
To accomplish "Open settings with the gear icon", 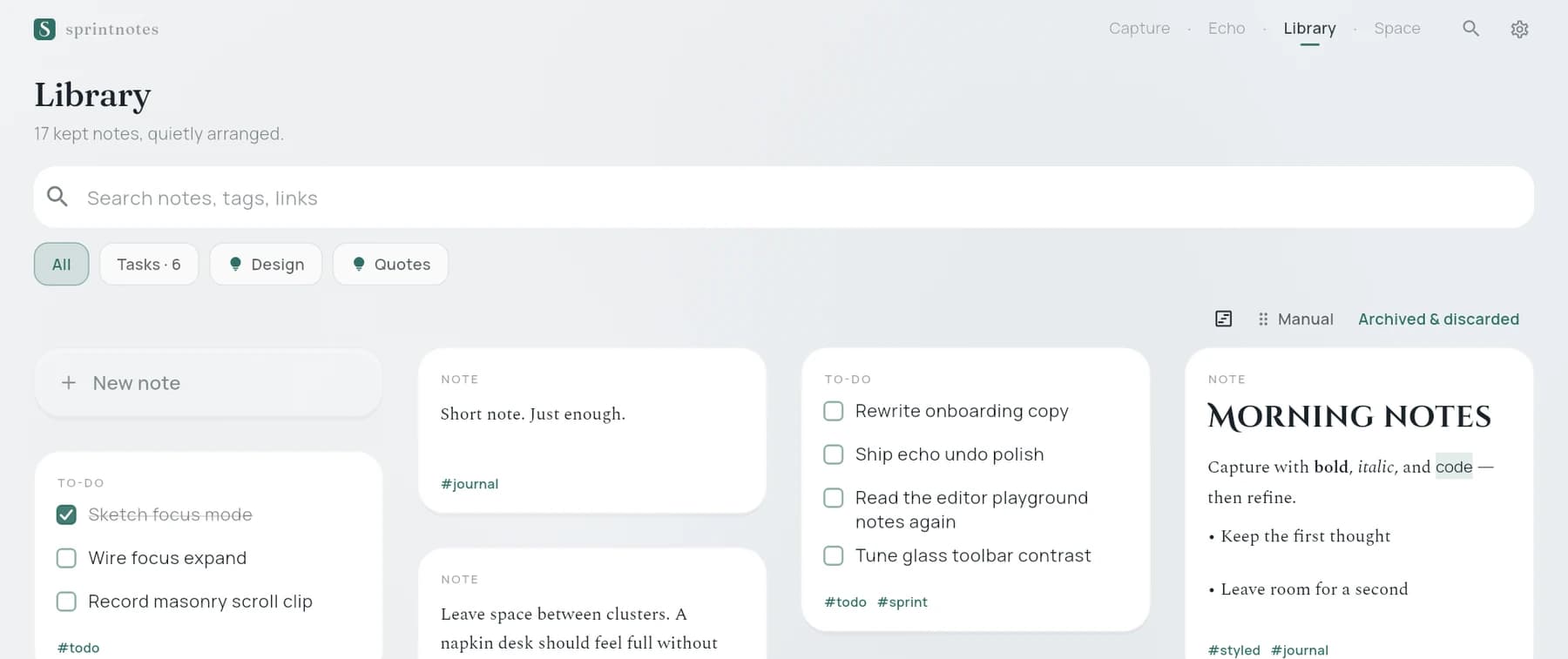I will pos(1519,29).
